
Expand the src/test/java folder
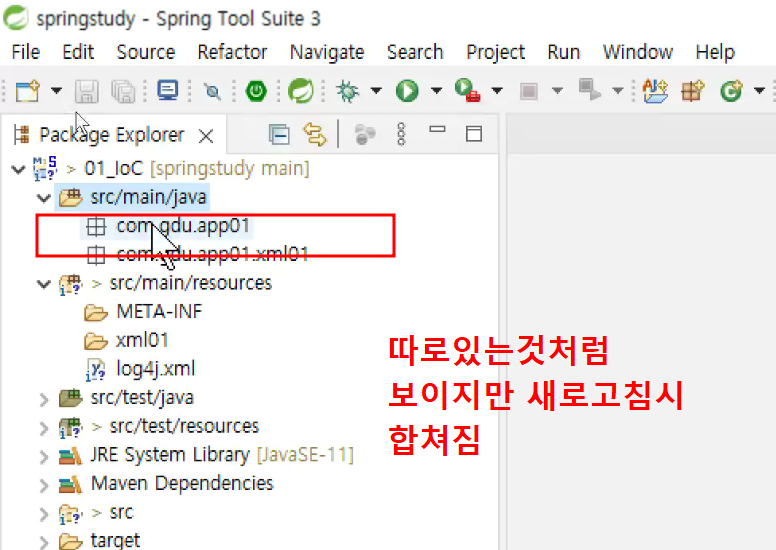pyautogui.click(x=44, y=399)
